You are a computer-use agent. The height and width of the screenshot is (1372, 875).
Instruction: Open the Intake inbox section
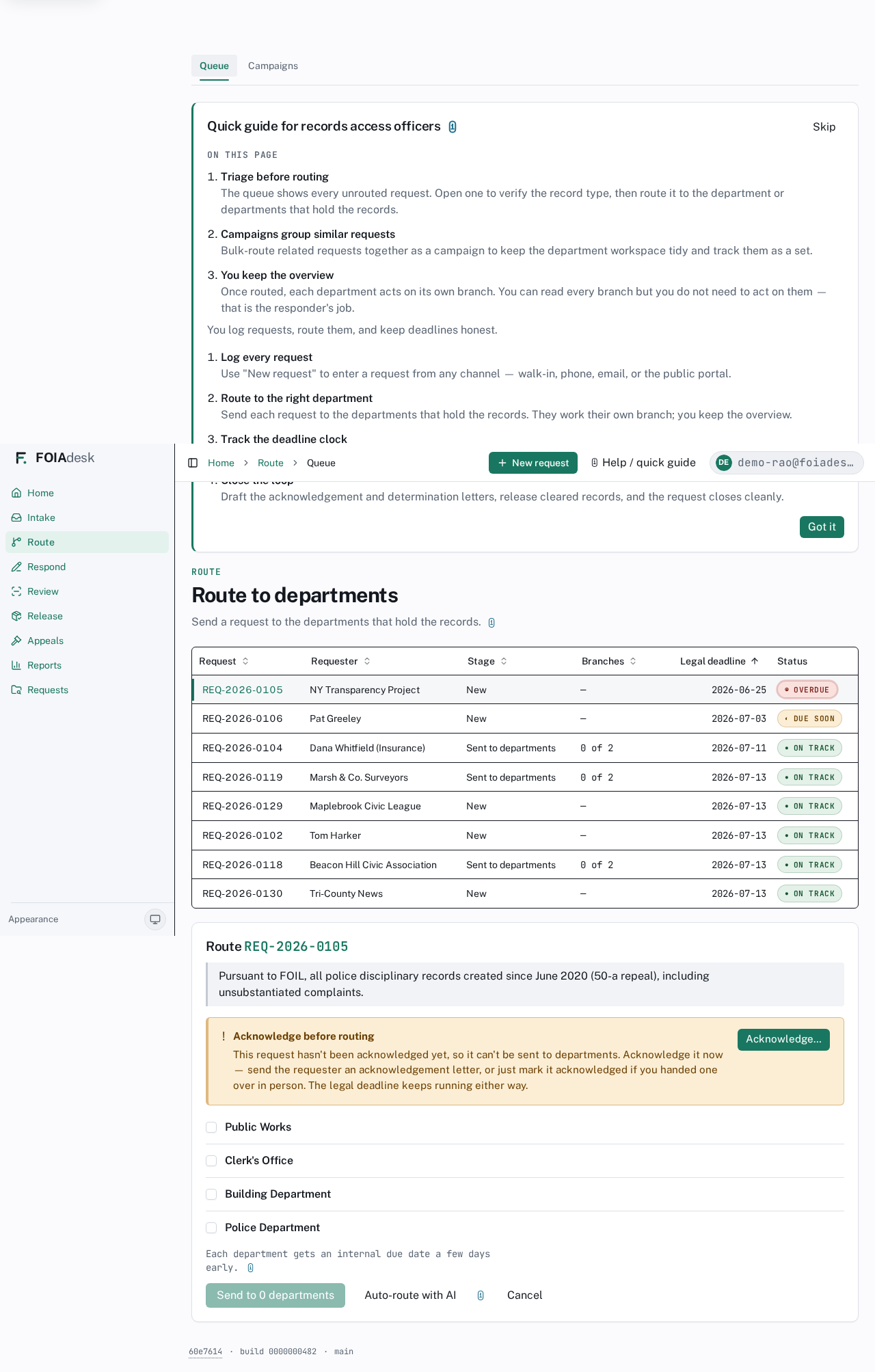point(87,517)
